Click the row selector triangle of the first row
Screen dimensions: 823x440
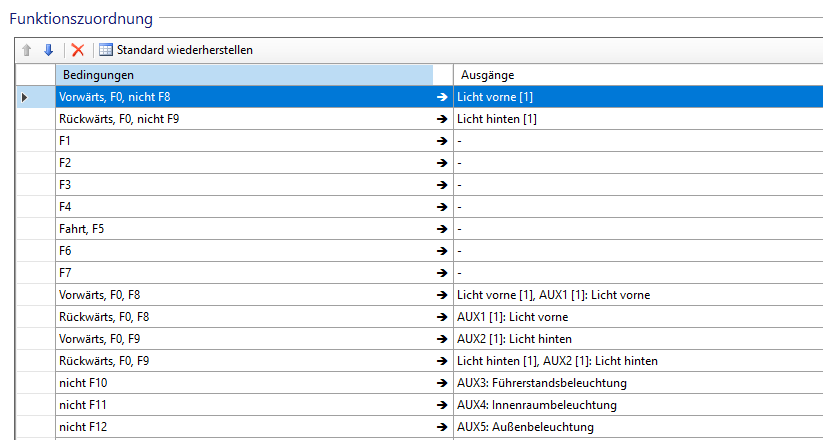tap(25, 97)
